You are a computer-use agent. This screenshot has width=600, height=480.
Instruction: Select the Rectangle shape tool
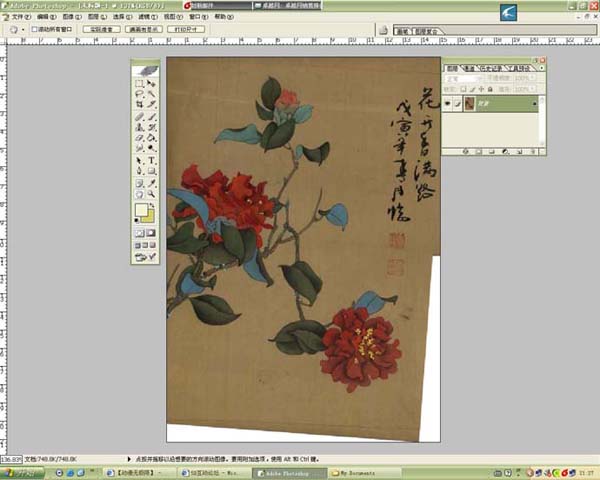[151, 170]
